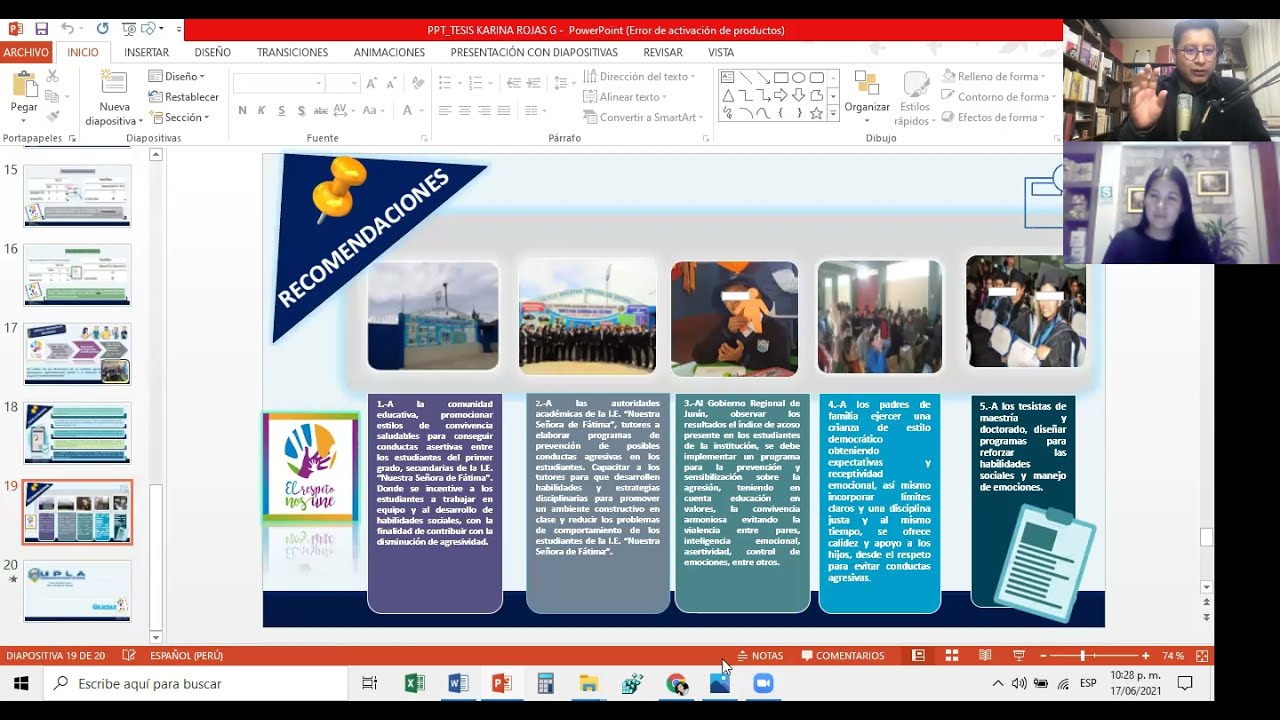Toggle underline (S) formatting
Viewport: 1280px width, 720px height.
click(282, 110)
